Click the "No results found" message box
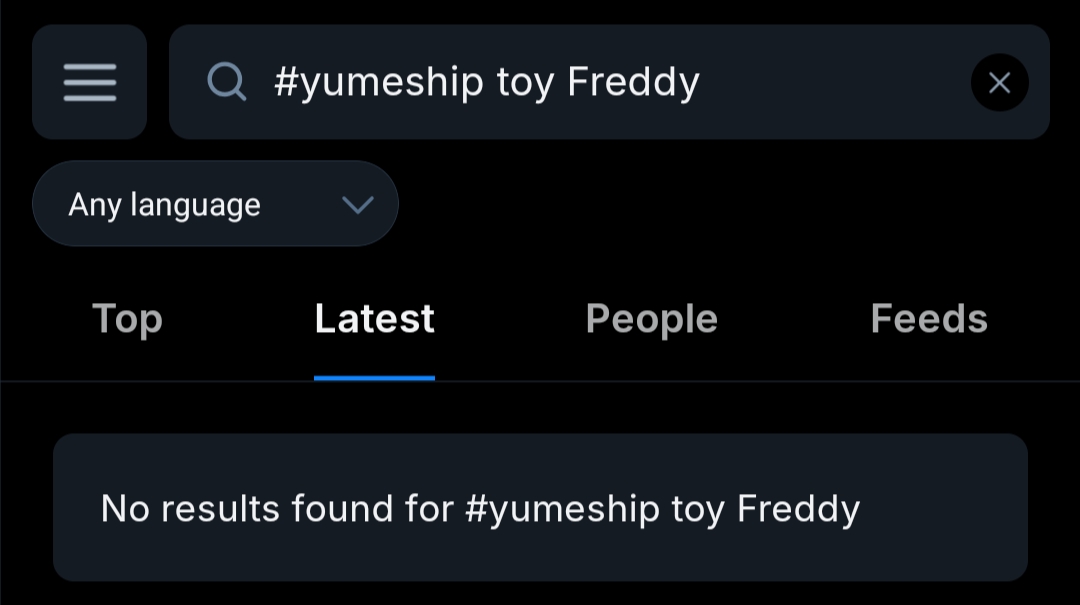Image resolution: width=1080 pixels, height=605 pixels. tap(540, 507)
